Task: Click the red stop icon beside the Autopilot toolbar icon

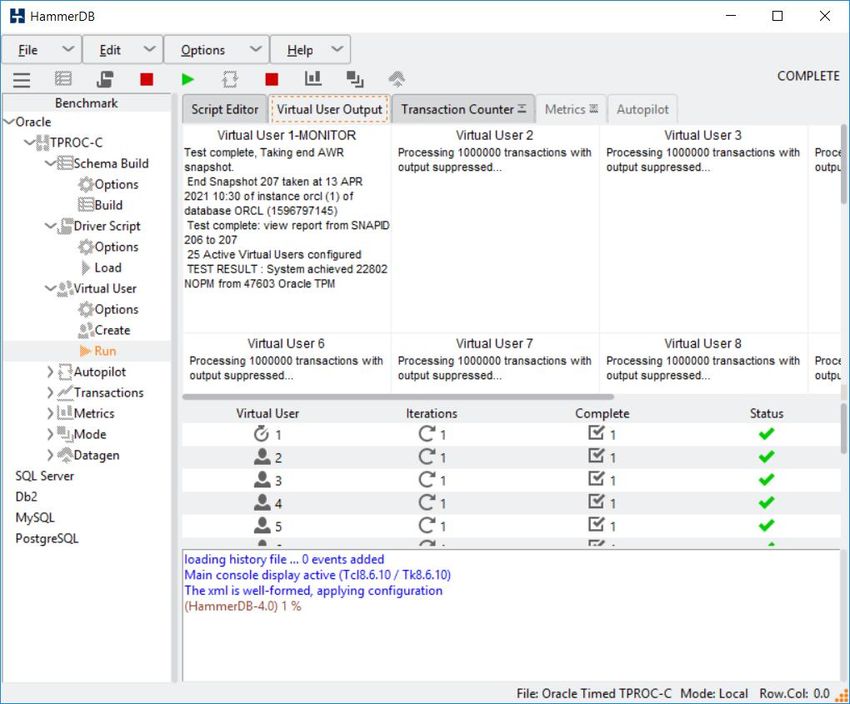Action: tap(272, 80)
